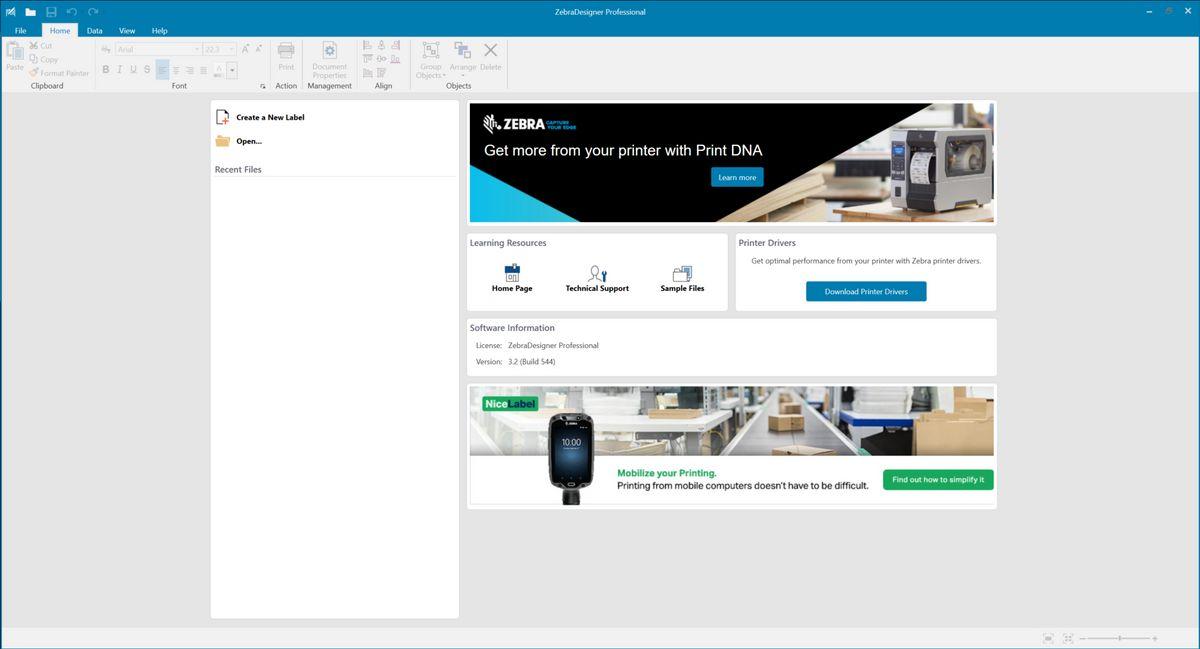The image size is (1200, 649).
Task: Click the save icon in quick access toolbar
Action: (51, 12)
